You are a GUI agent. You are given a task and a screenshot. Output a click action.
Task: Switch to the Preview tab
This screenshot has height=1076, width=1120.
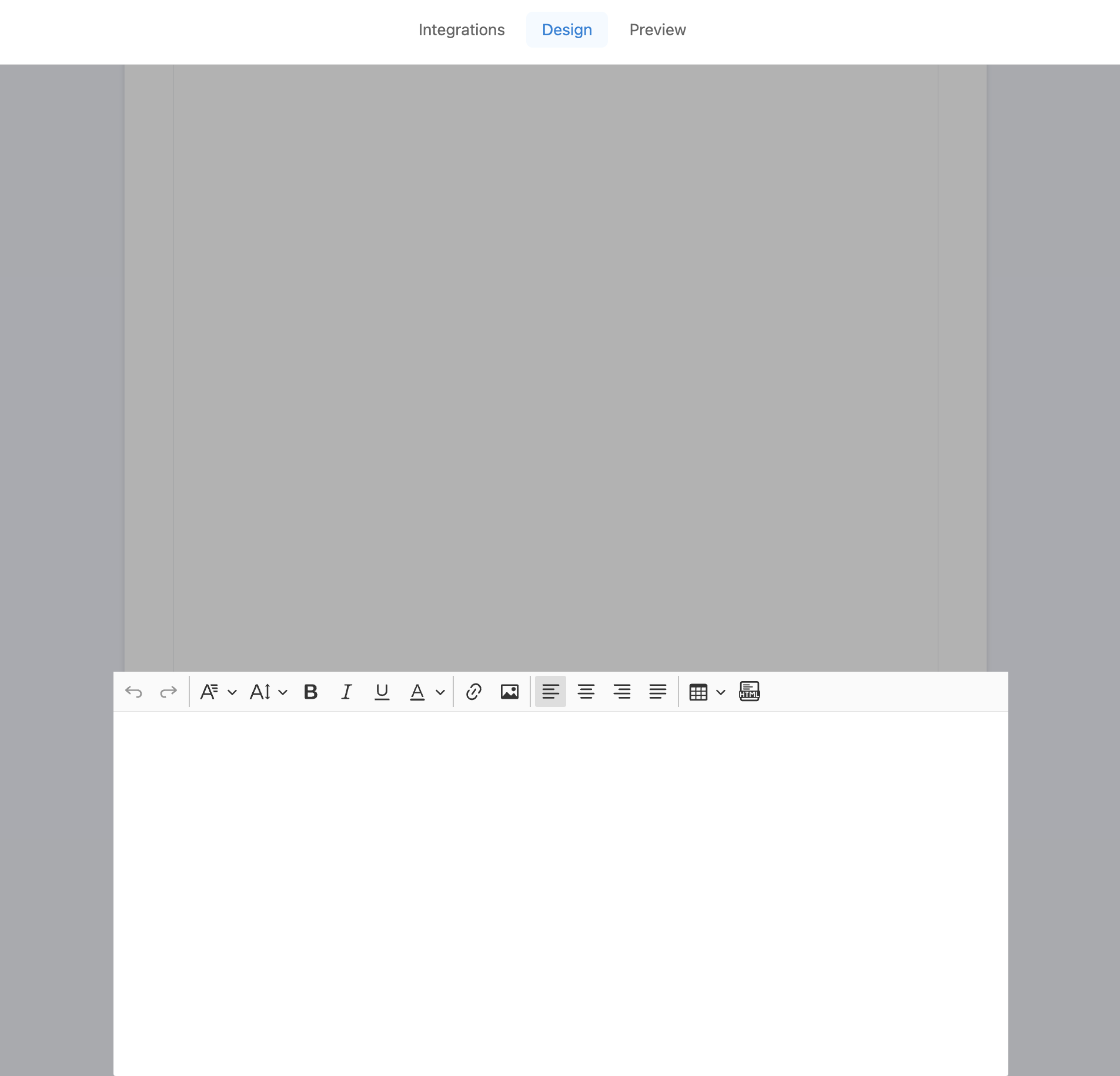coord(657,30)
